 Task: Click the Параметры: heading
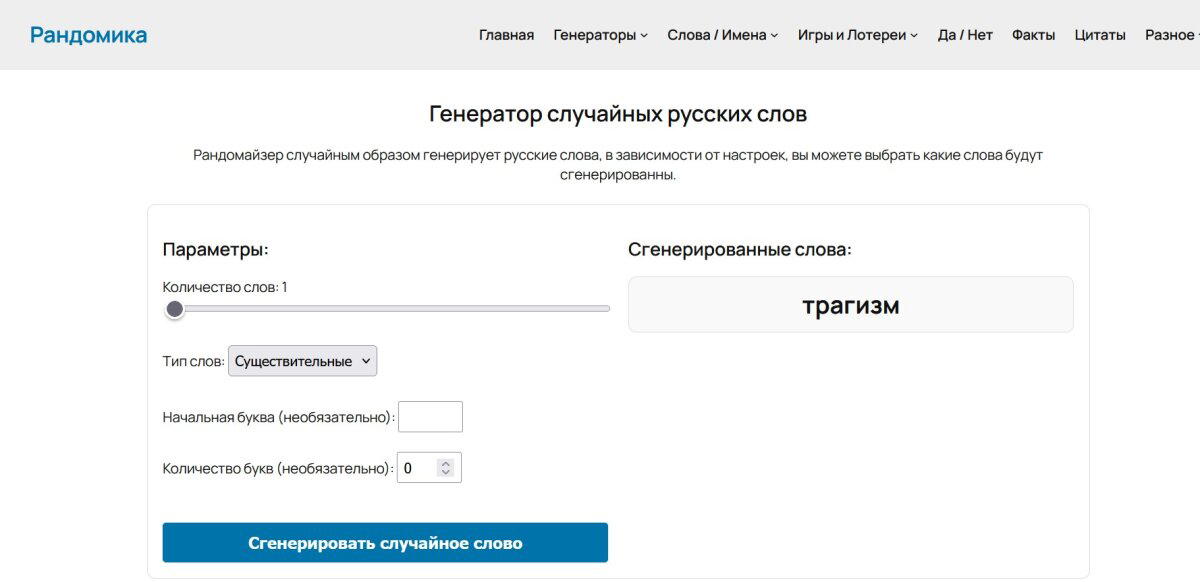point(216,249)
